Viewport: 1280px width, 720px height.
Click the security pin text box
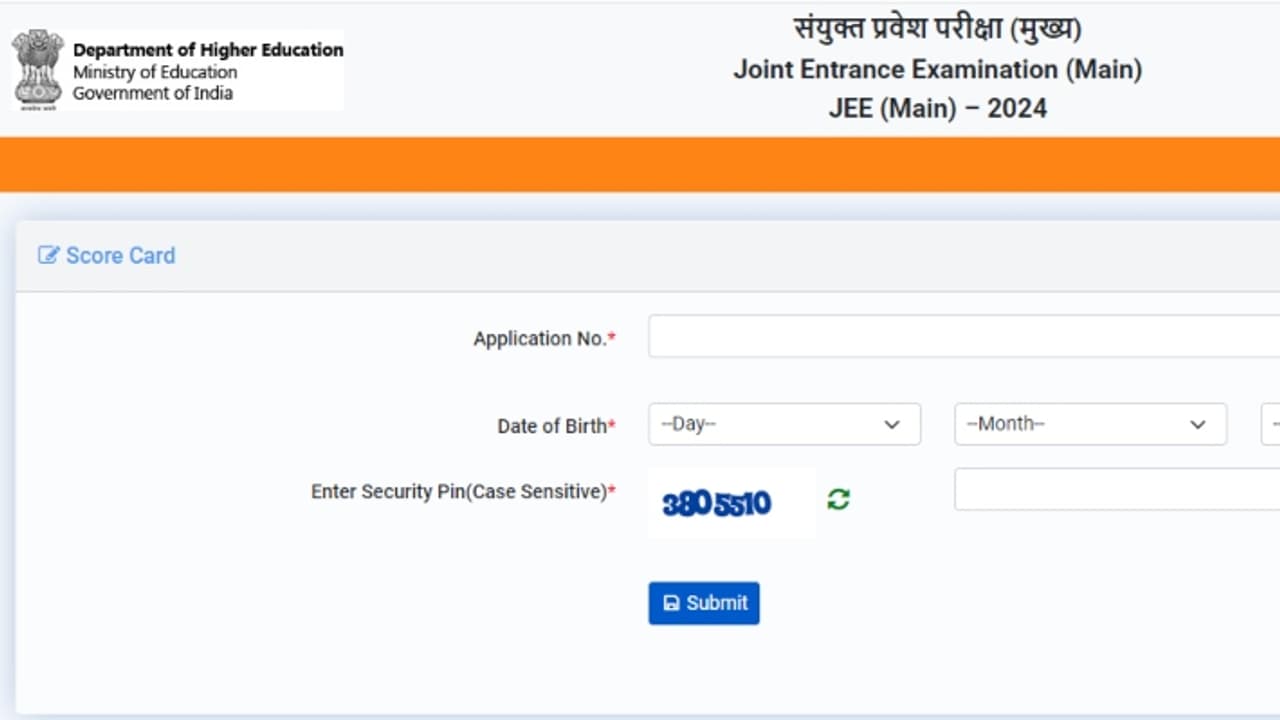tap(1116, 490)
